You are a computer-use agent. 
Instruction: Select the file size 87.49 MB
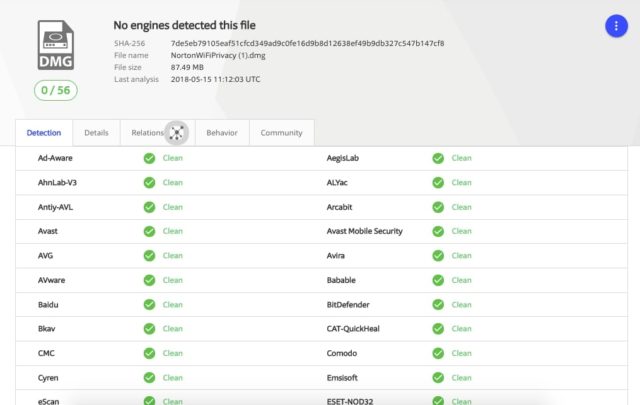[x=187, y=67]
